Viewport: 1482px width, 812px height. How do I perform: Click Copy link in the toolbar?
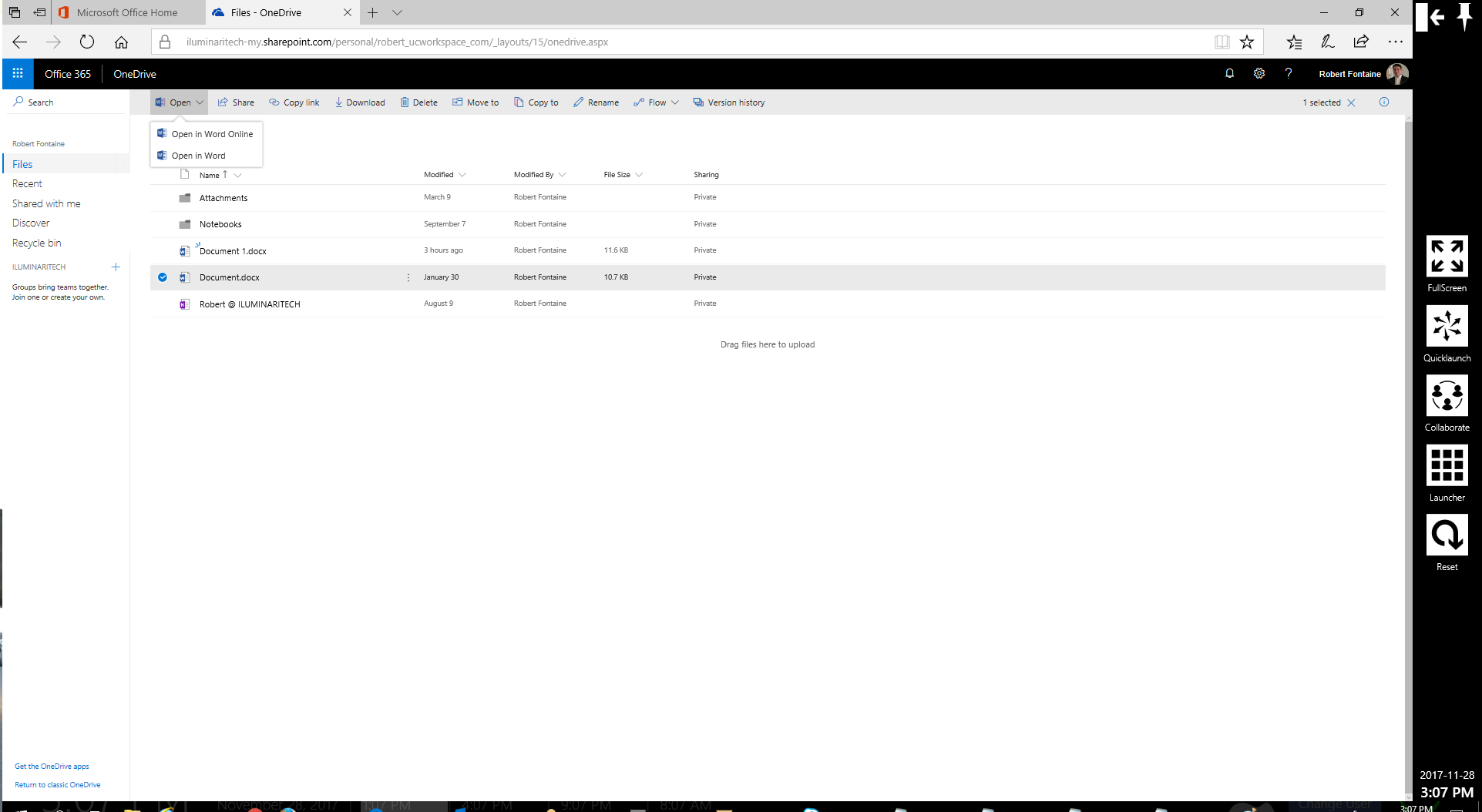click(x=294, y=102)
